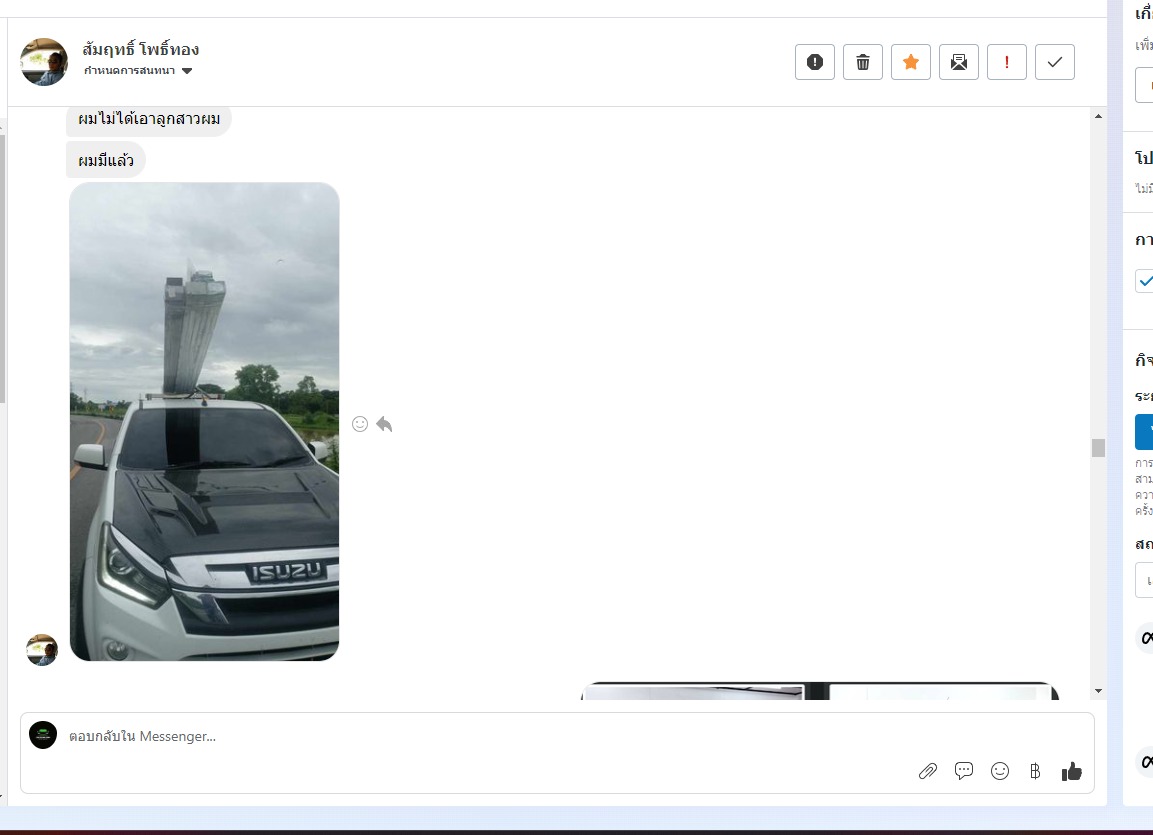Toggle checkbox in right side panel
Screen dimensions: 1153x835
tap(1145, 281)
